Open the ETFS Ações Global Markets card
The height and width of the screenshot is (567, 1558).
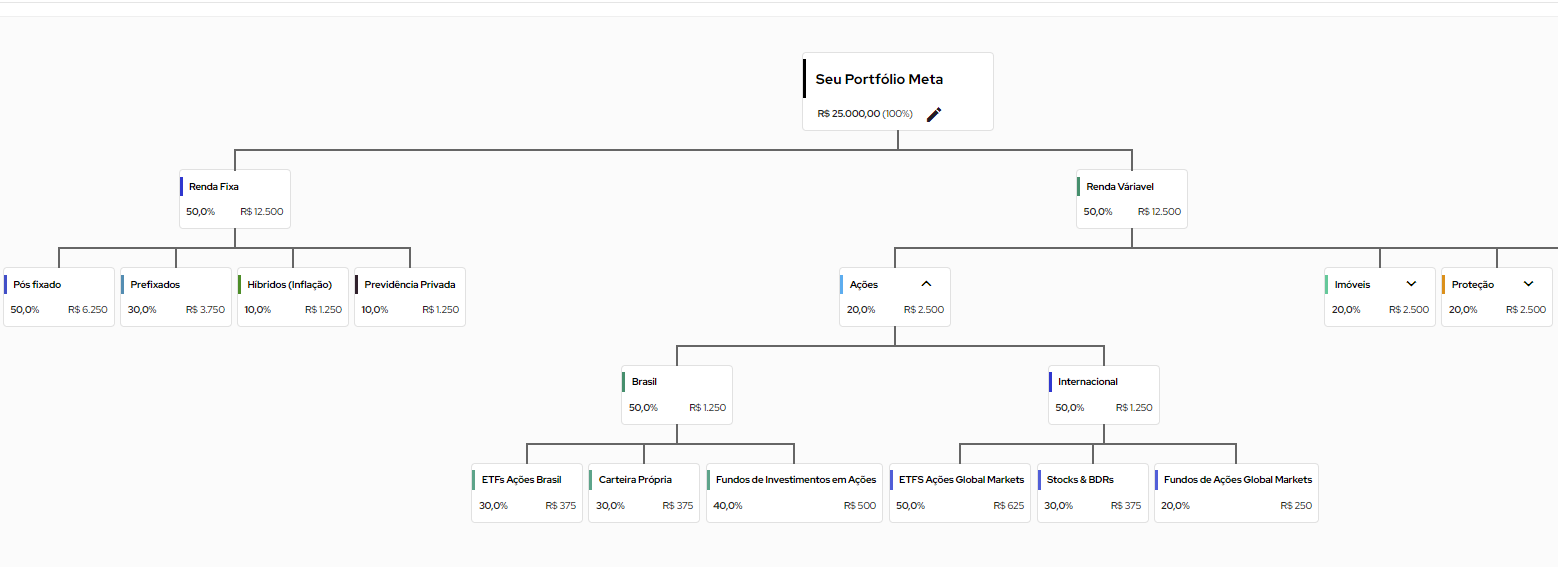[960, 492]
